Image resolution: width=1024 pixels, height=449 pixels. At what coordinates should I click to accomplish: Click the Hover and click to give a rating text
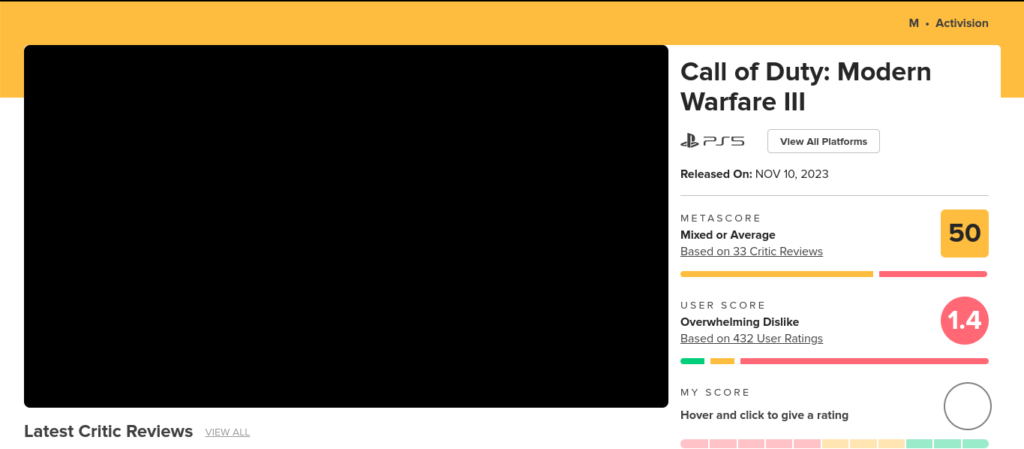pyautogui.click(x=764, y=415)
